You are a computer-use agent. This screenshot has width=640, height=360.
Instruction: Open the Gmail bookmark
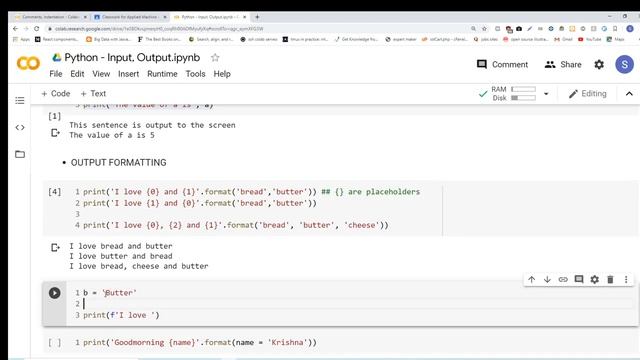coord(563,39)
